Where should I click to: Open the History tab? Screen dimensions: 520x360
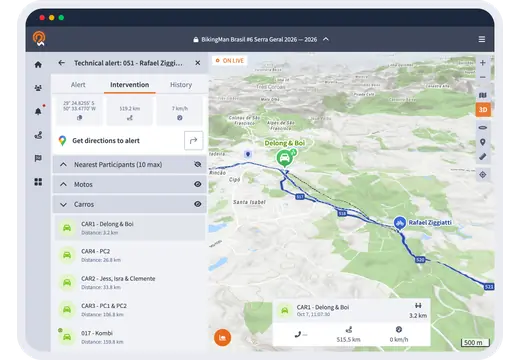coord(181,85)
